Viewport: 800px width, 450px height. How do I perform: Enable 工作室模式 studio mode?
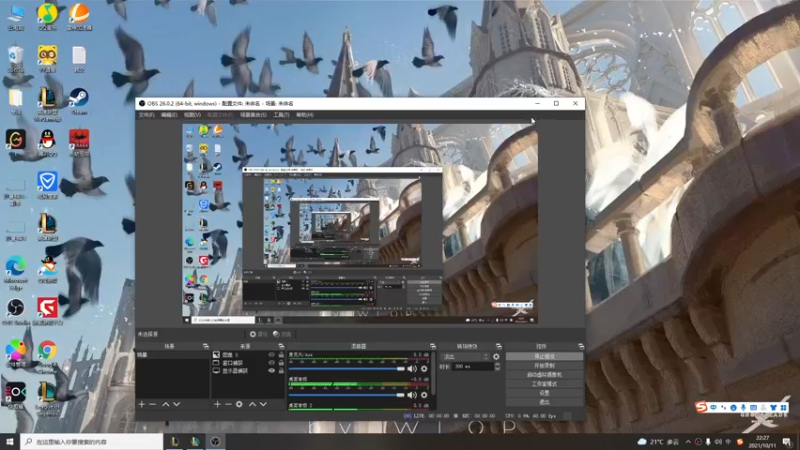[544, 384]
